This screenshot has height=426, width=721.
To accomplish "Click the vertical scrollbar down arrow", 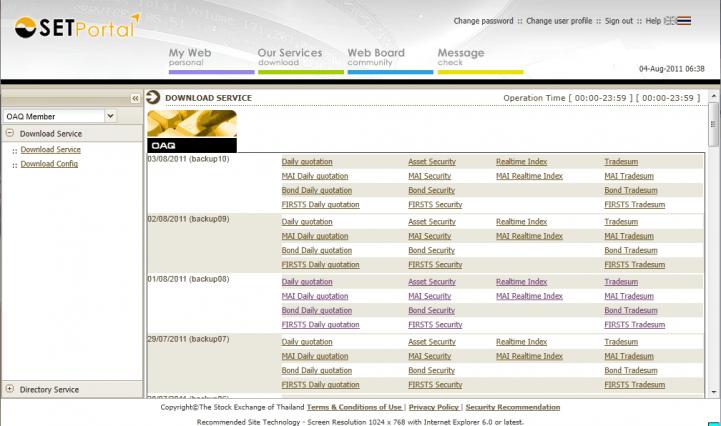I will tap(714, 391).
